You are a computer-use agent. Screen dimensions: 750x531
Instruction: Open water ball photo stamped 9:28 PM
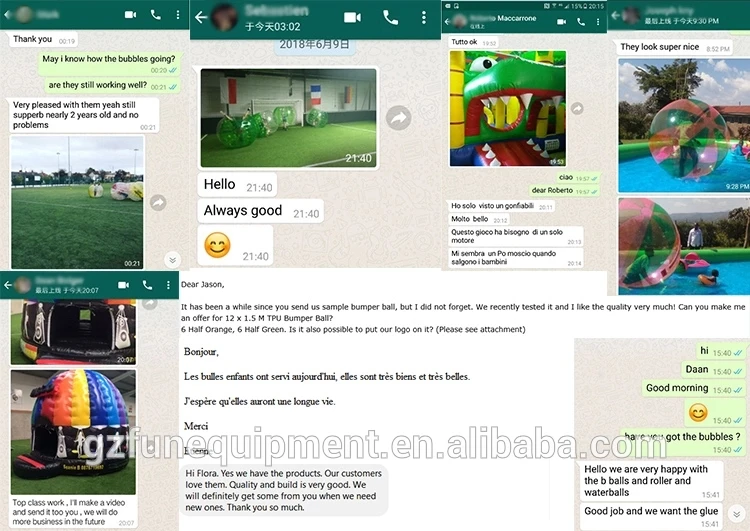[684, 125]
